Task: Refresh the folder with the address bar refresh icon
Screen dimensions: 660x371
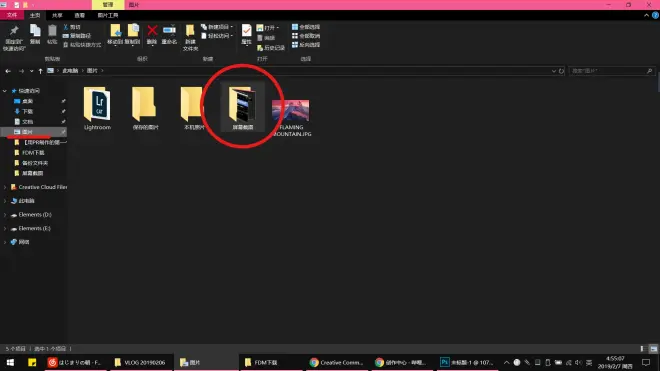Action: [x=561, y=71]
